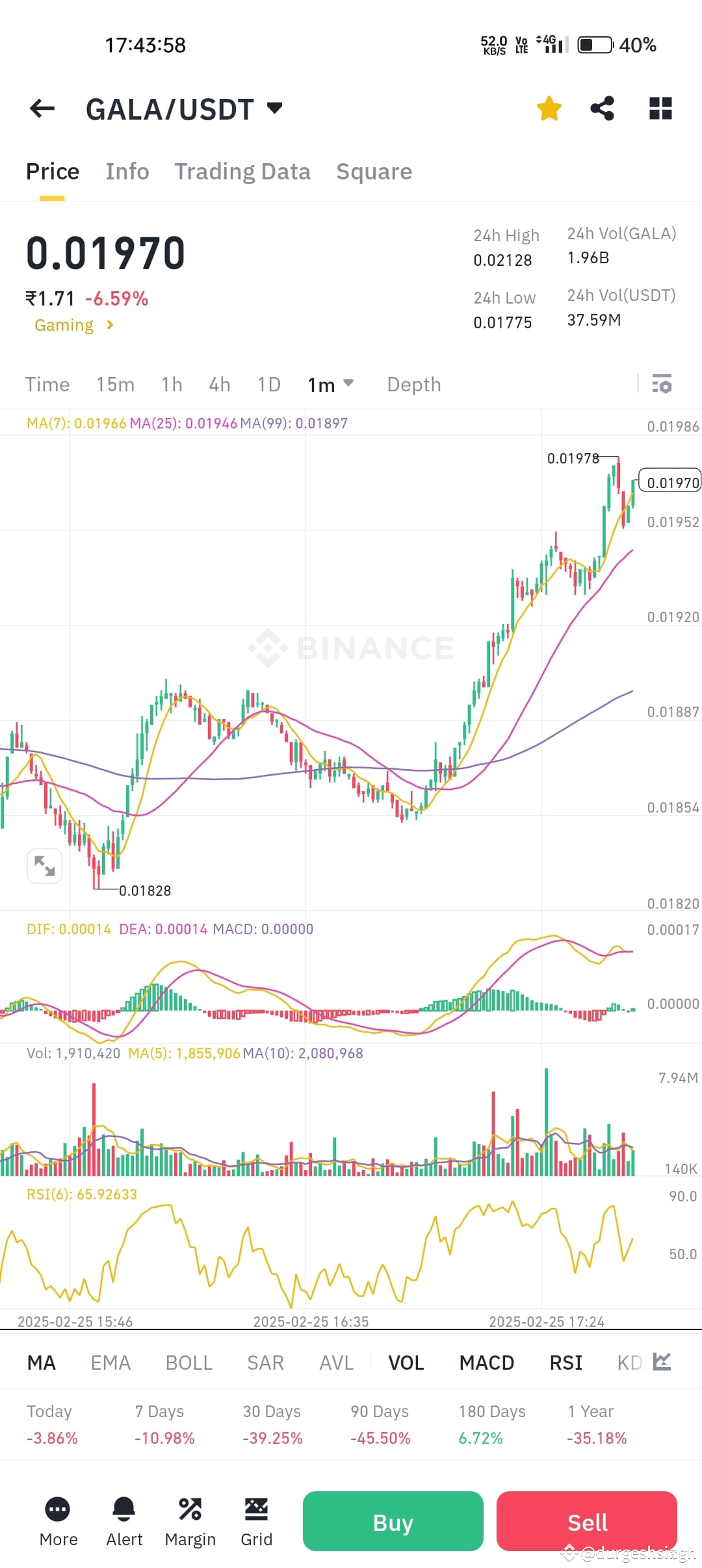Expand the Gaming category link
This screenshot has width=702, height=1568.
73,324
